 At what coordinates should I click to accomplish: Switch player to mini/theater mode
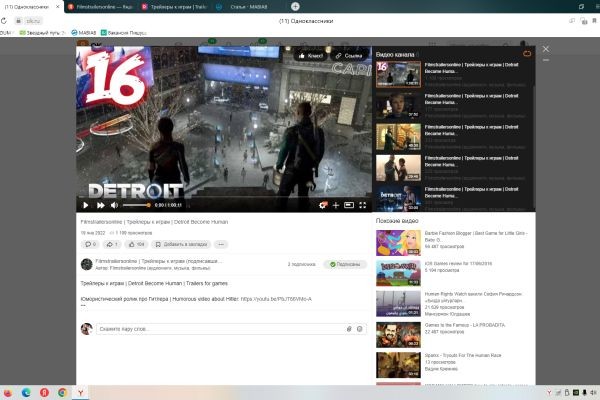(x=349, y=206)
